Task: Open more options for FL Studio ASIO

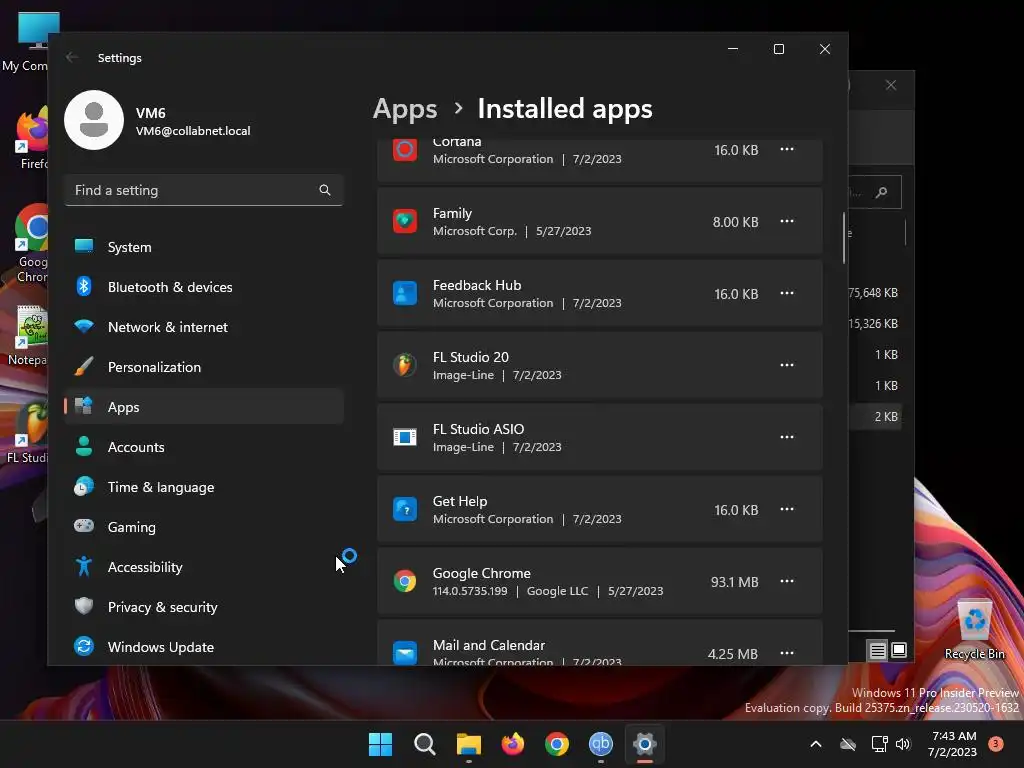Action: tap(787, 437)
